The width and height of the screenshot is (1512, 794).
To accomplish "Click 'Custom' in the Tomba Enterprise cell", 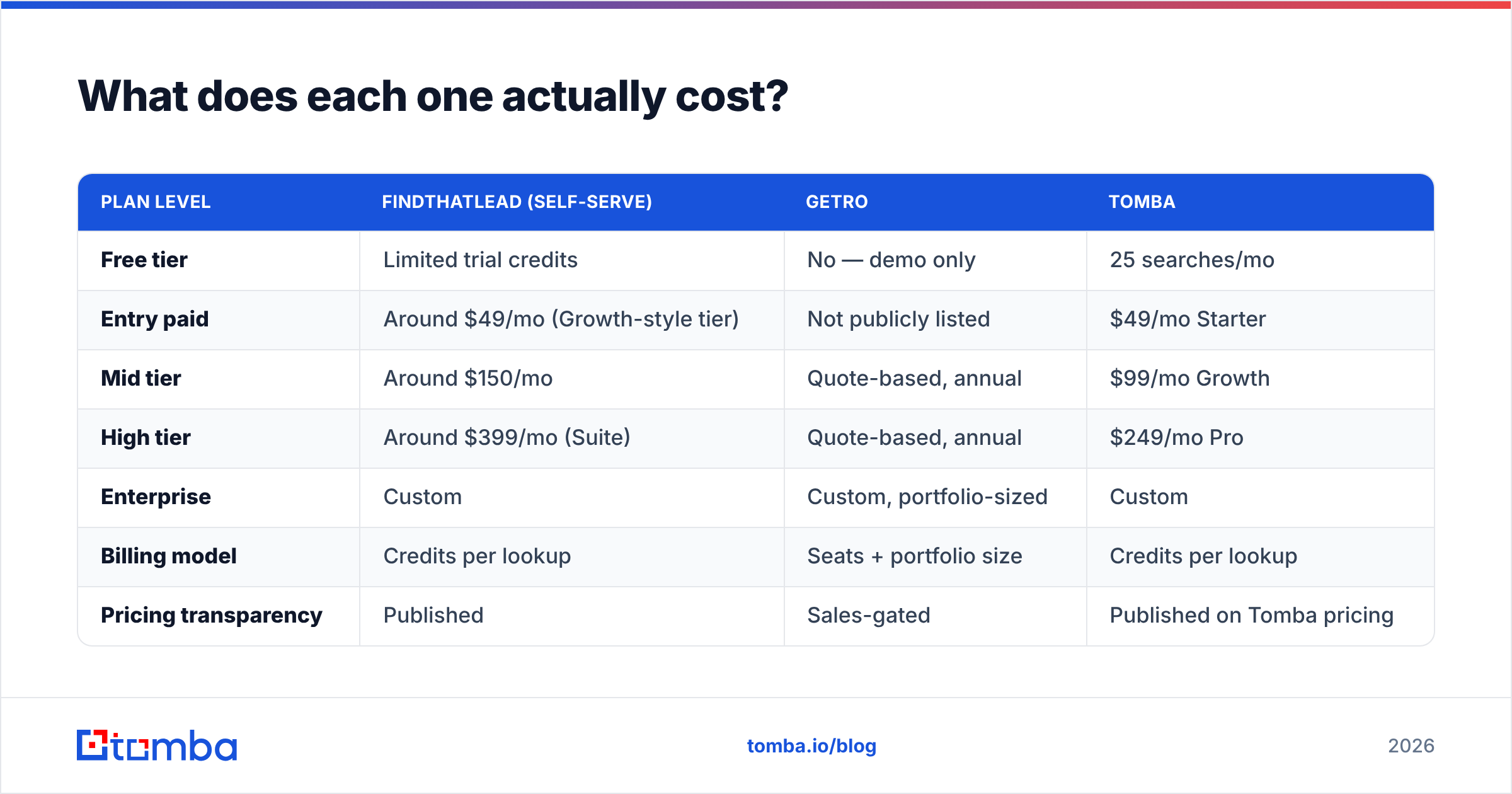I will tap(1148, 497).
